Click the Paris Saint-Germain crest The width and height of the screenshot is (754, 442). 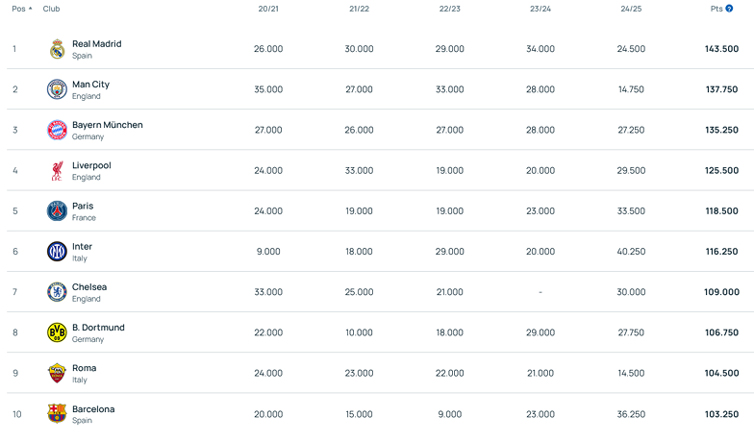point(57,211)
